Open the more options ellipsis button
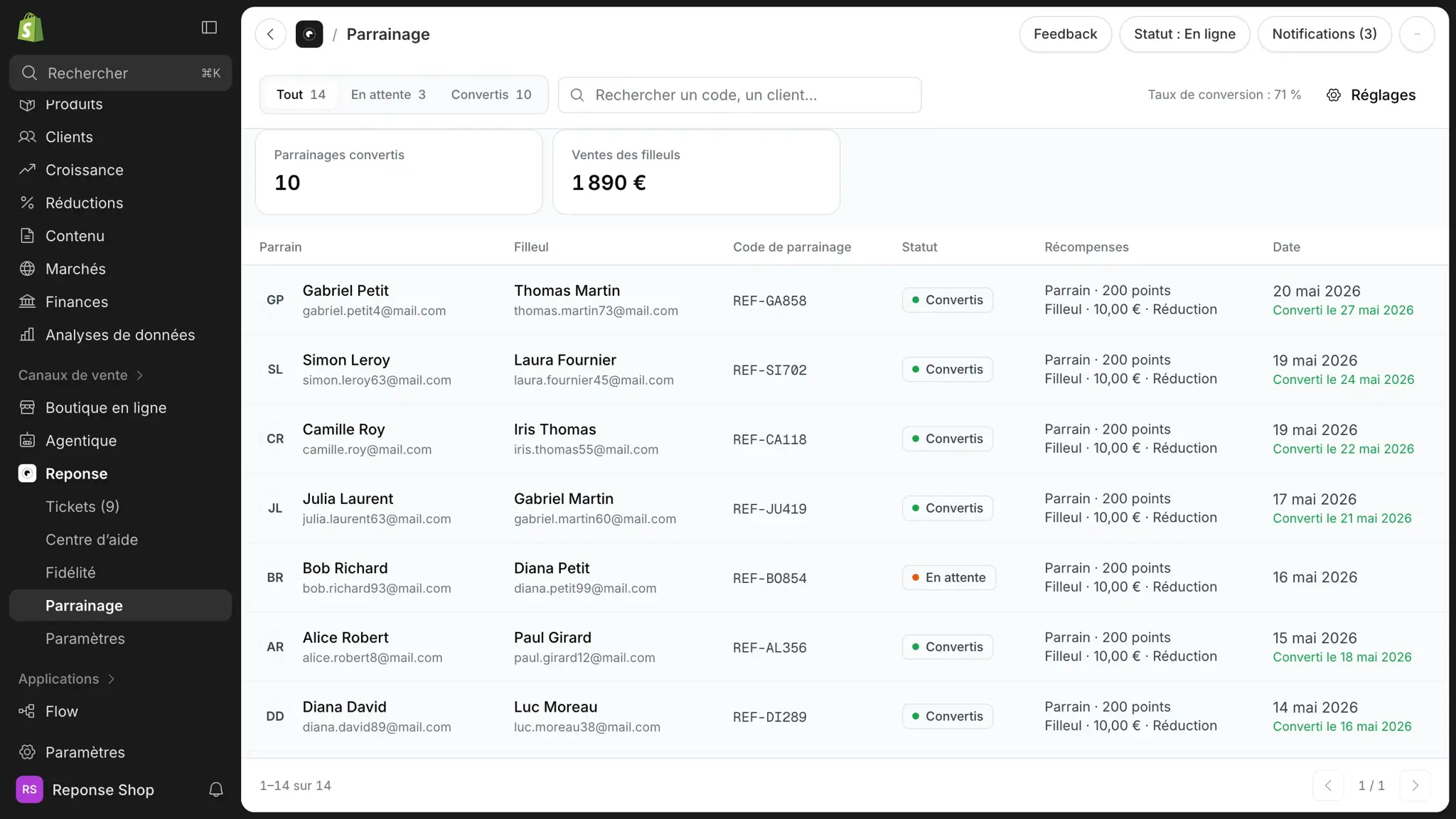Viewport: 1456px width, 819px height. click(1417, 34)
